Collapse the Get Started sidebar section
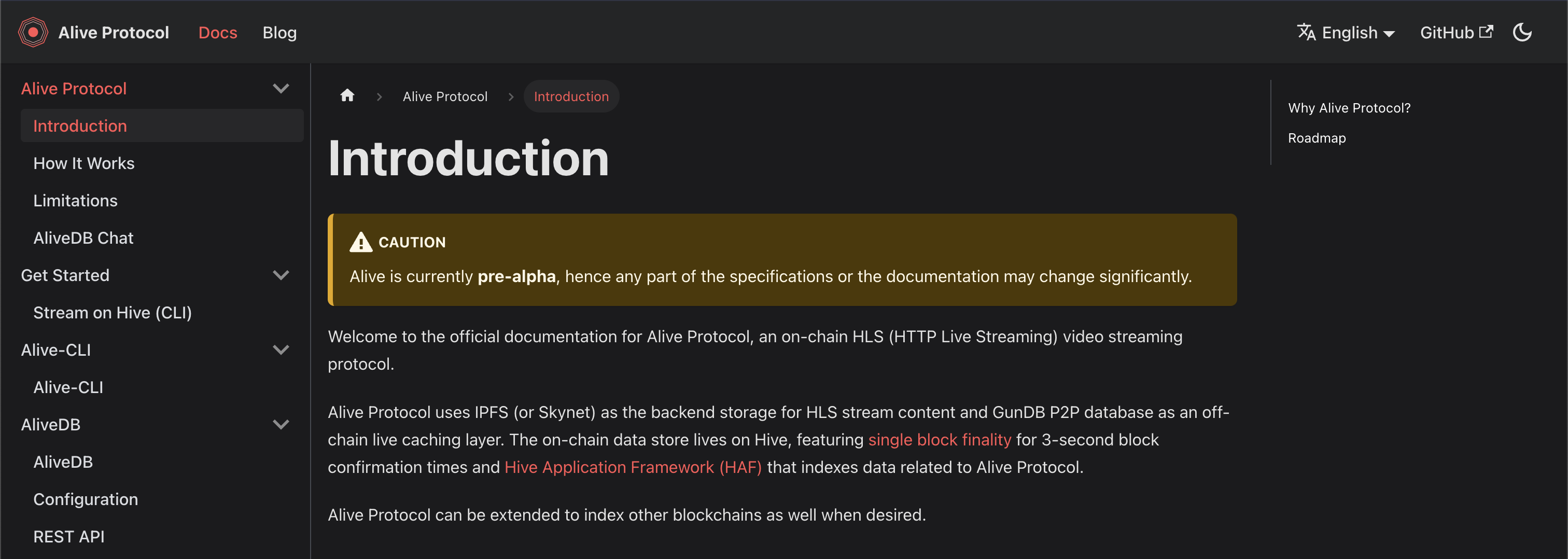Viewport: 1568px width, 559px height. click(x=281, y=275)
